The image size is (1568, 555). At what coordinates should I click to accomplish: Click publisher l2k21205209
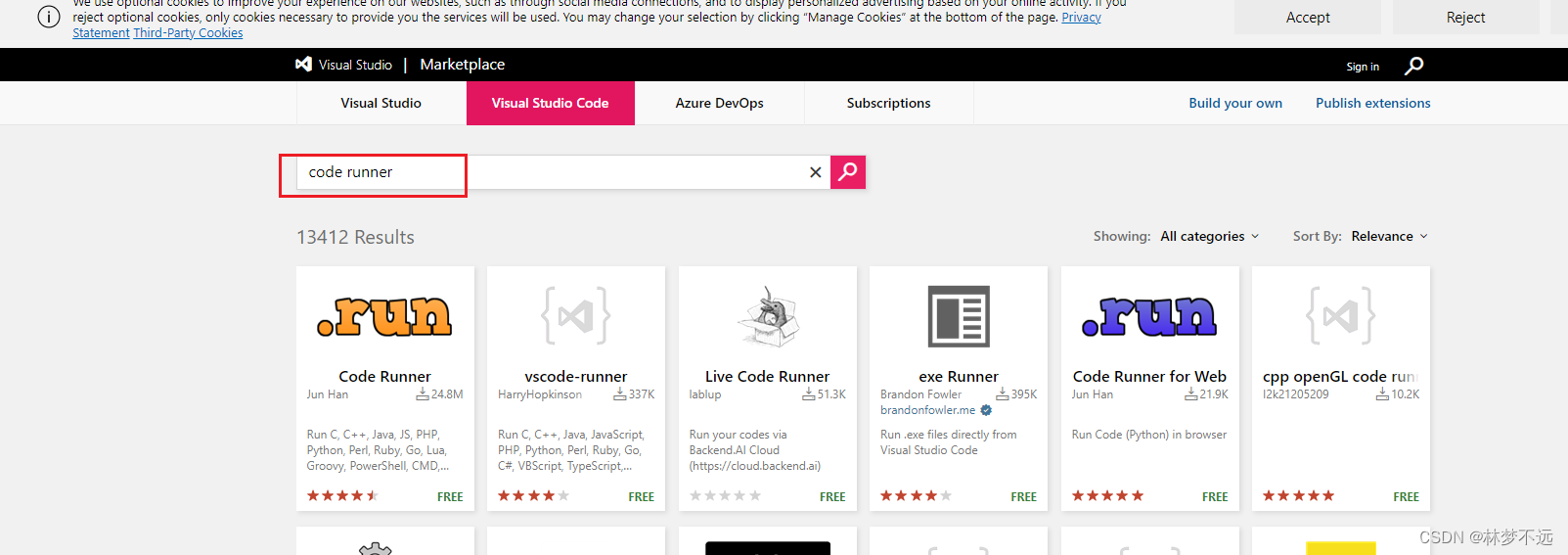(x=1296, y=394)
